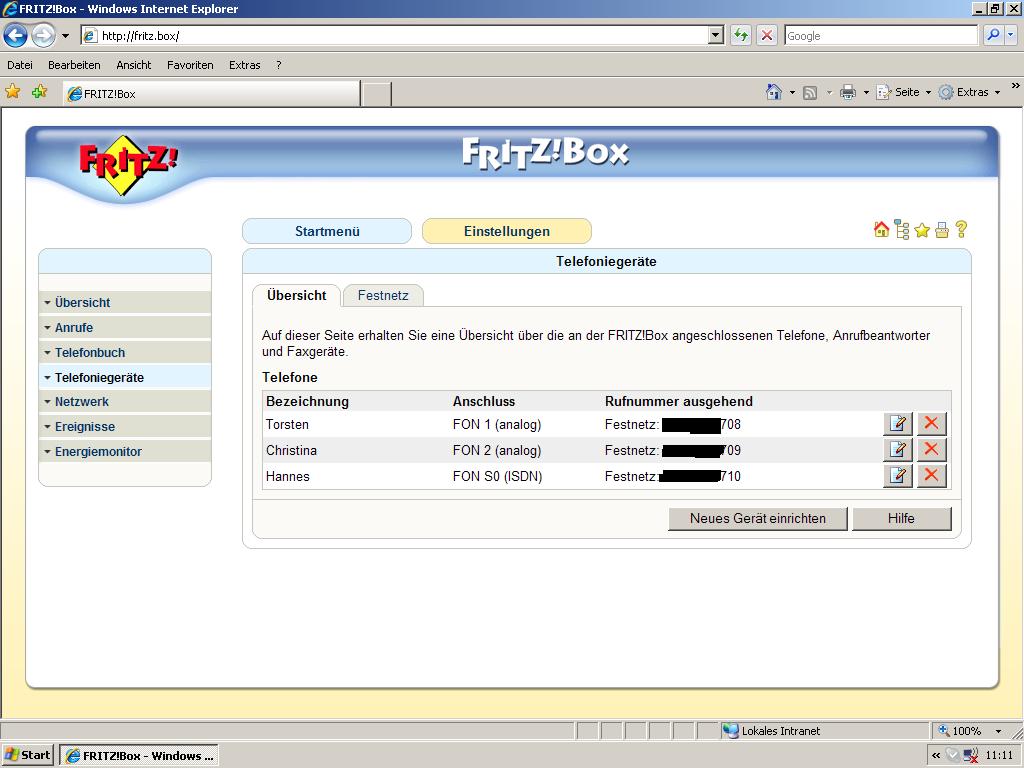The image size is (1024, 768).
Task: Click the Windows Start button
Action: tap(28, 755)
